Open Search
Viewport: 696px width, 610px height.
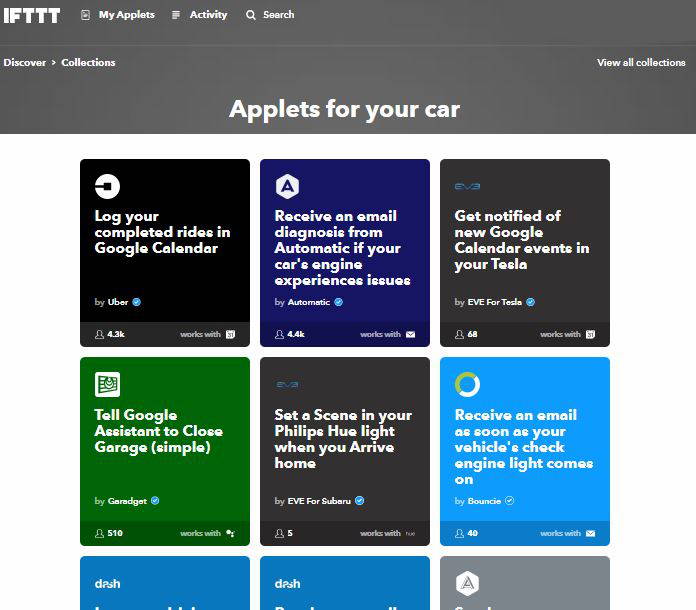point(278,15)
